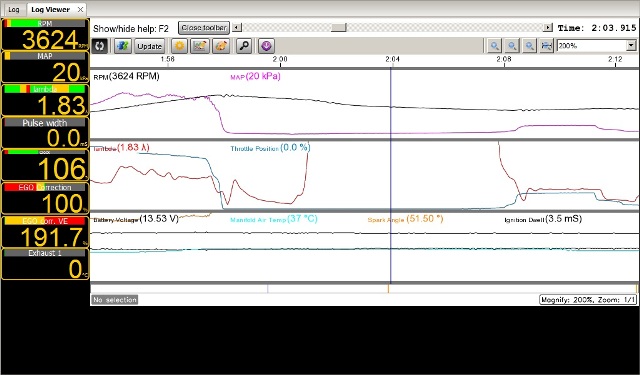Click the fit-width zoom icon
Viewport: 640px width, 375px height.
[547, 46]
